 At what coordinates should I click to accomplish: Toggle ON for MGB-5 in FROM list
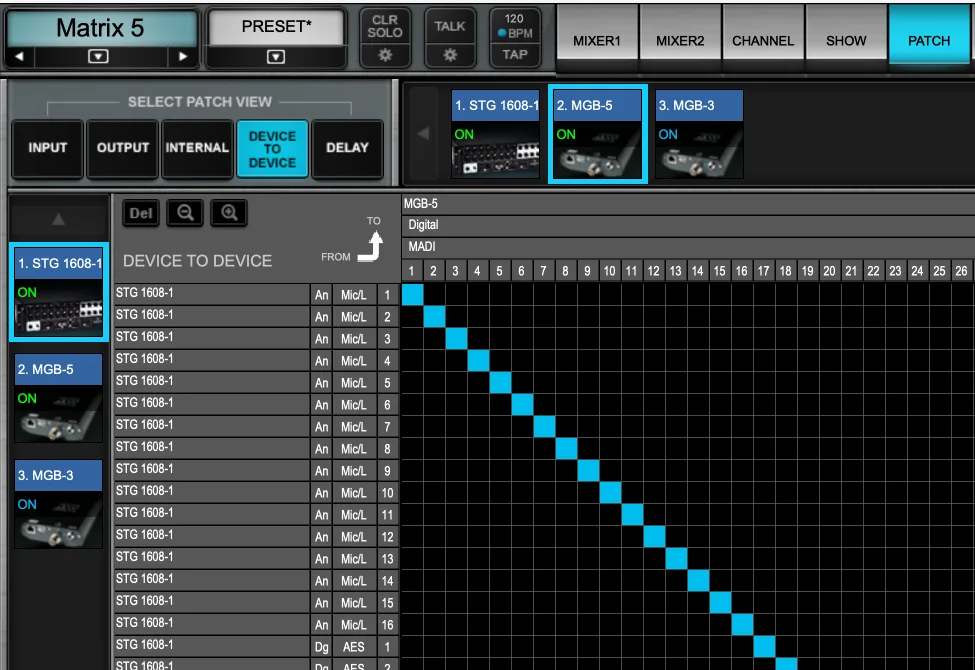[x=27, y=398]
